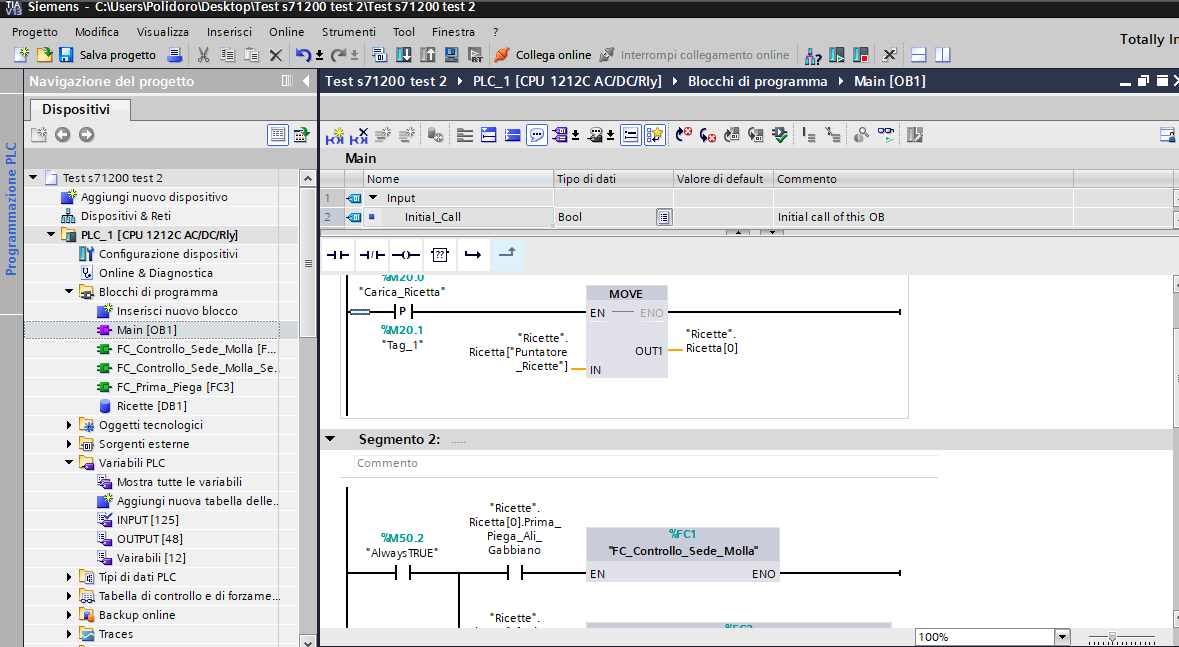Image resolution: width=1179 pixels, height=647 pixels.
Task: Collapse the Test s71200 test 2 project node
Action: (33, 178)
